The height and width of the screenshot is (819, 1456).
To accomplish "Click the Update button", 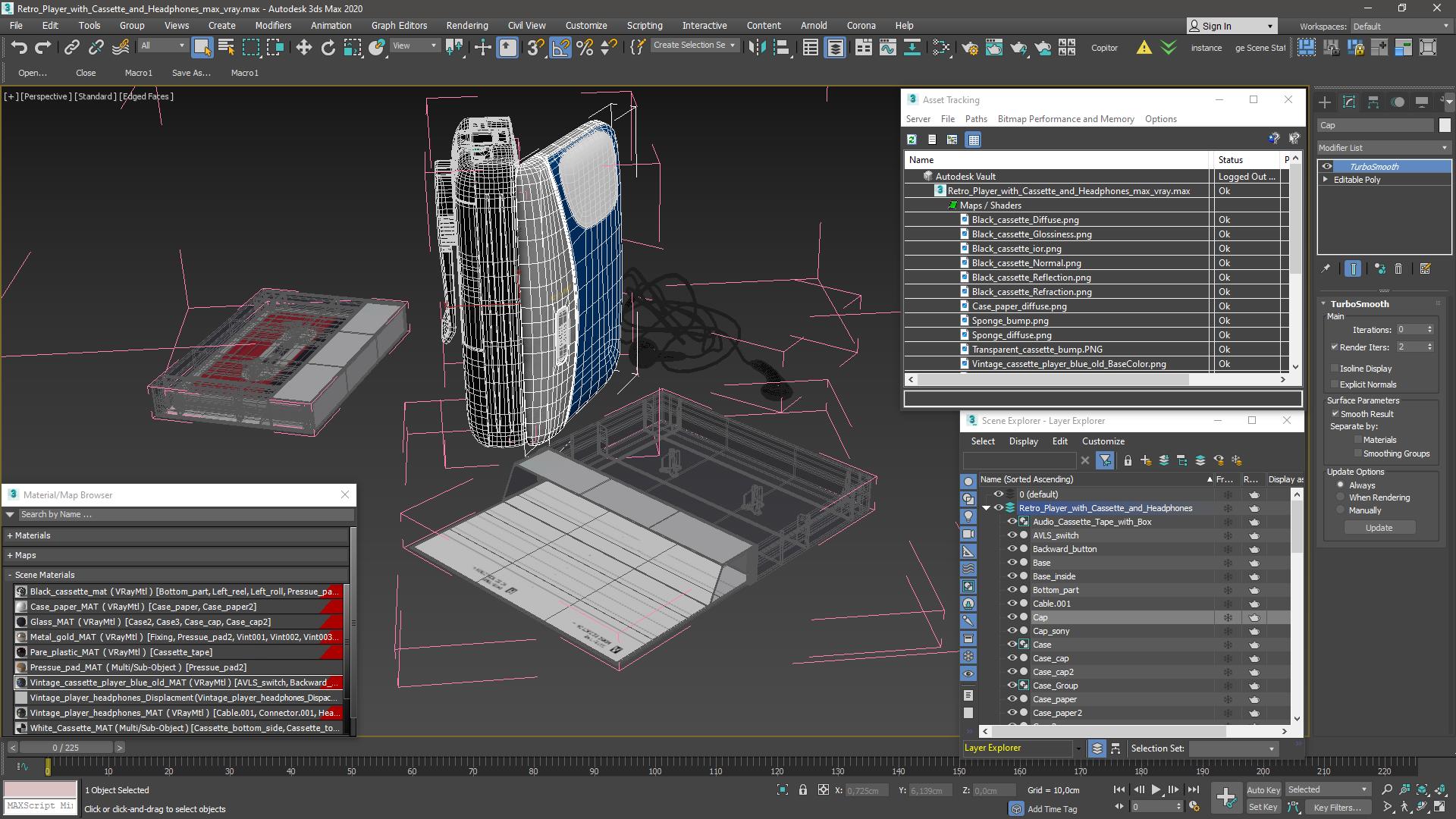I will (1379, 528).
